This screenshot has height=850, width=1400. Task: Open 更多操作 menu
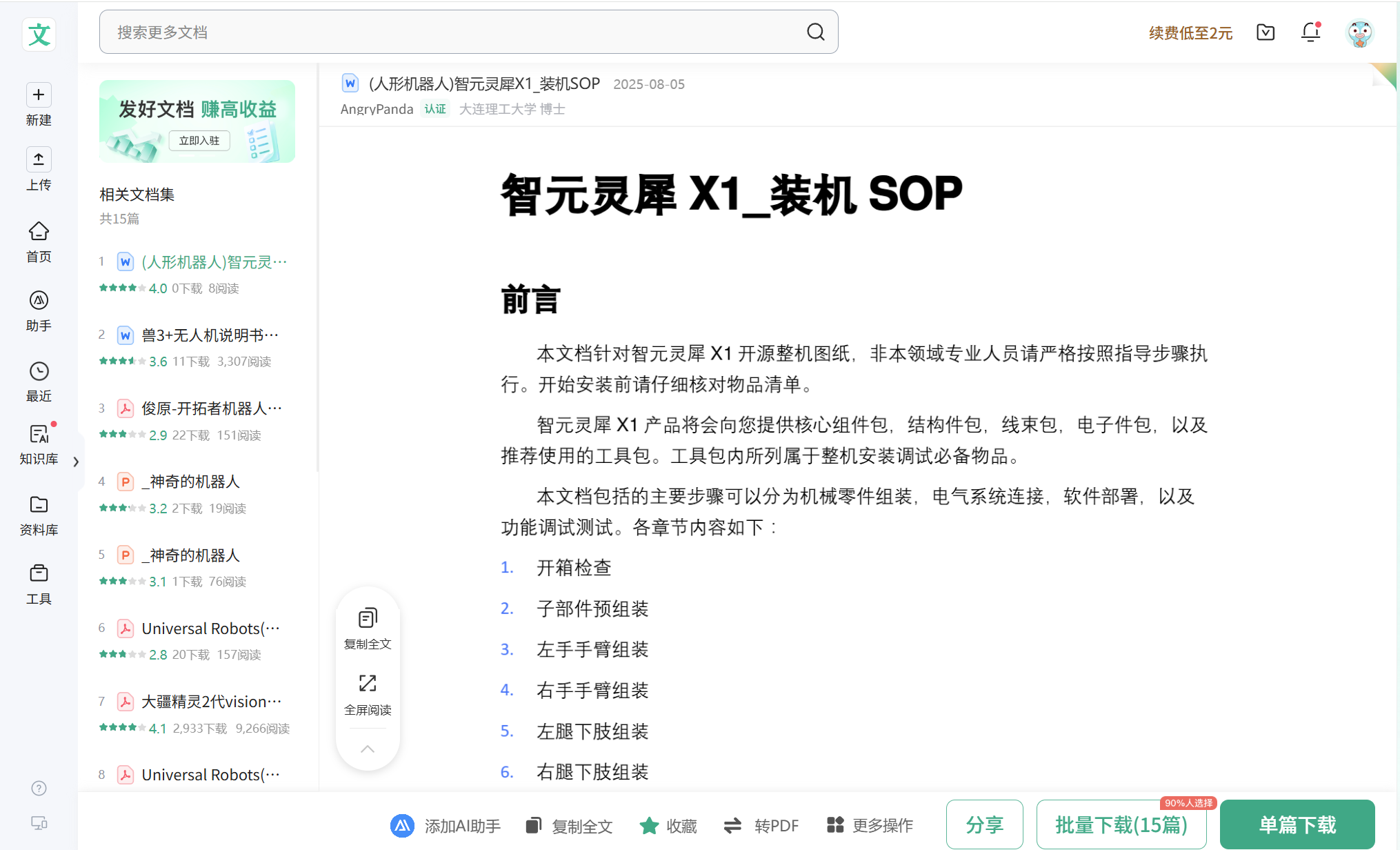pyautogui.click(x=869, y=826)
